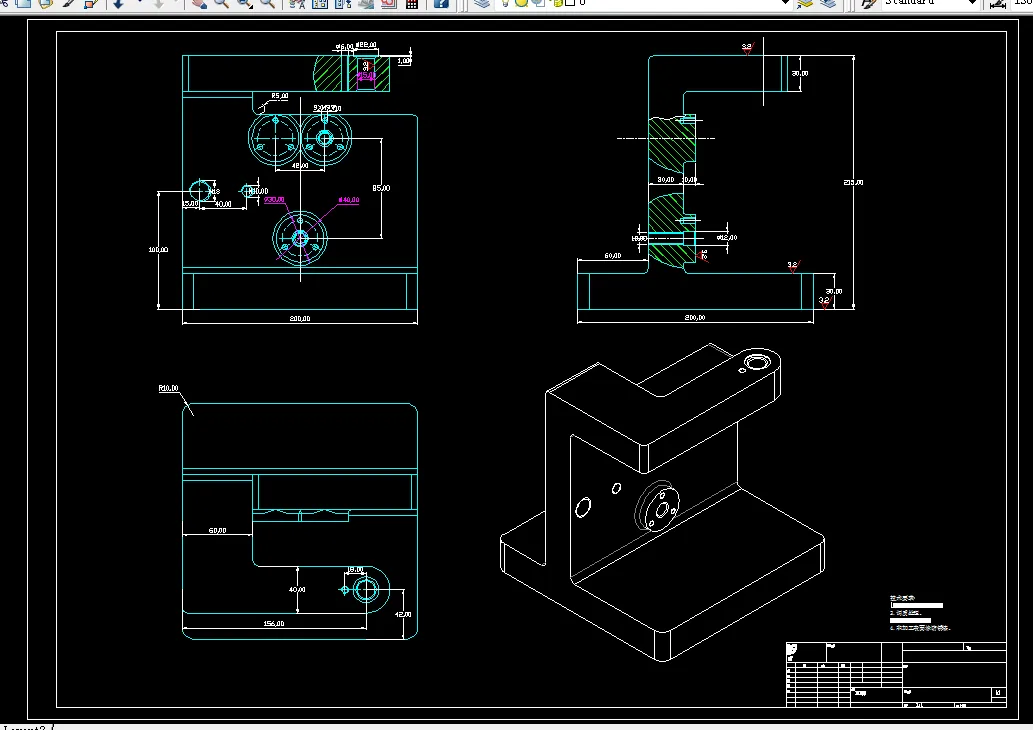Viewport: 1033px width, 730px height.
Task: Click the title block table at lower right
Action: point(896,675)
